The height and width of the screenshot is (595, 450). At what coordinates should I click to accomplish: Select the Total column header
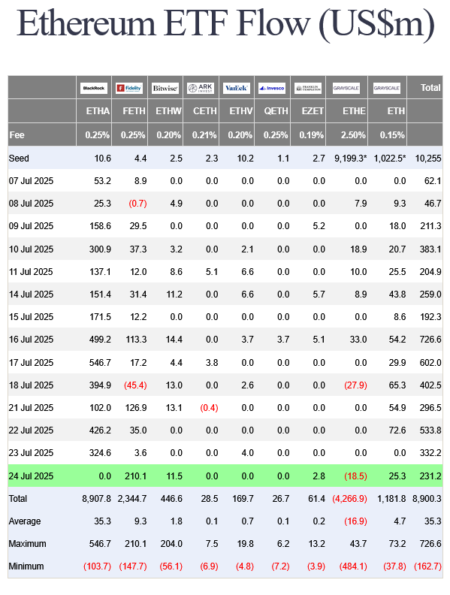tap(430, 88)
